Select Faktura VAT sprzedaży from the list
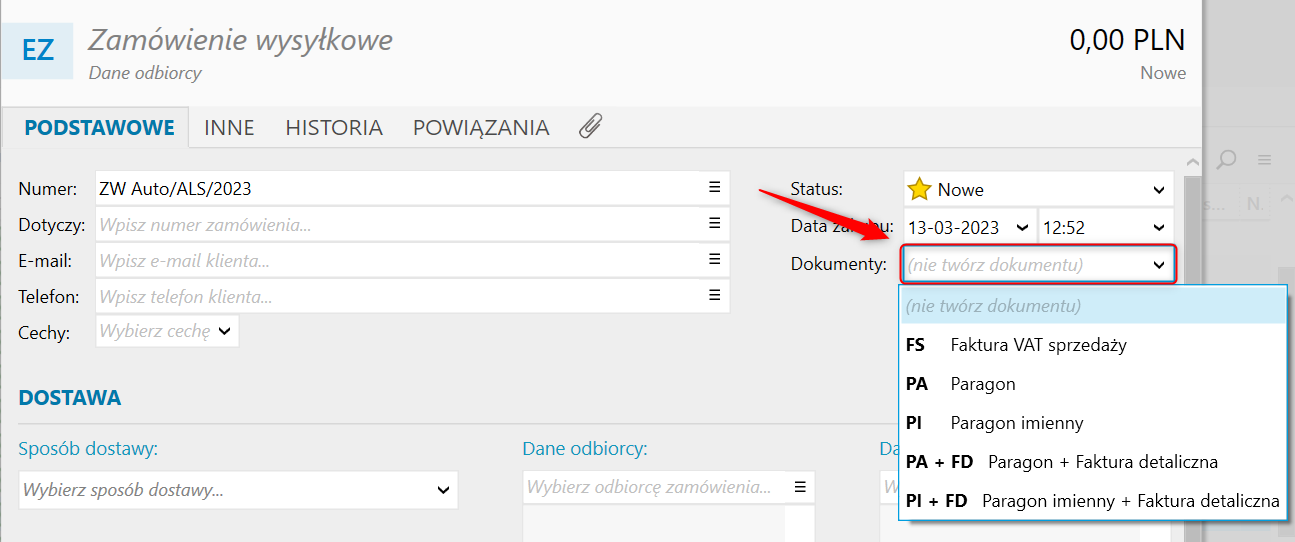This screenshot has width=1295, height=542. 1038,345
